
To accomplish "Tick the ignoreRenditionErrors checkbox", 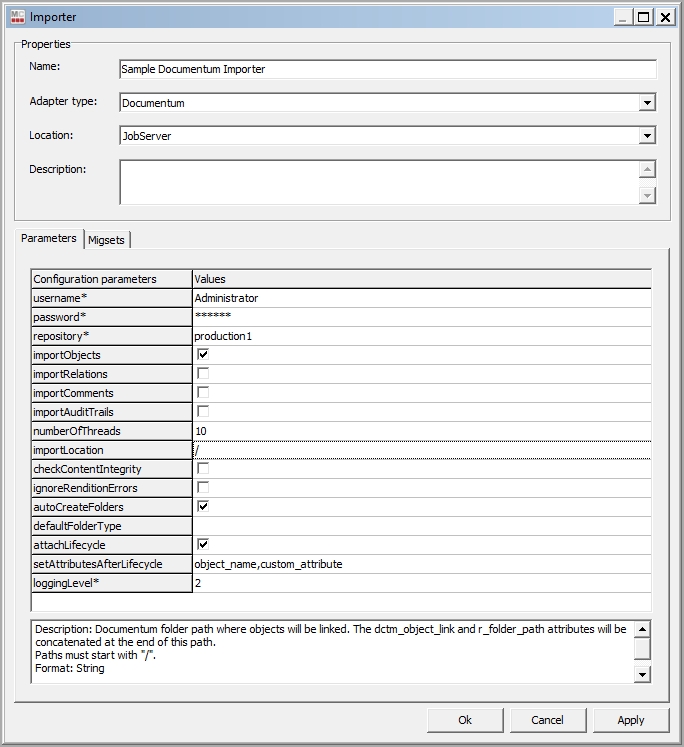I will (x=203, y=488).
